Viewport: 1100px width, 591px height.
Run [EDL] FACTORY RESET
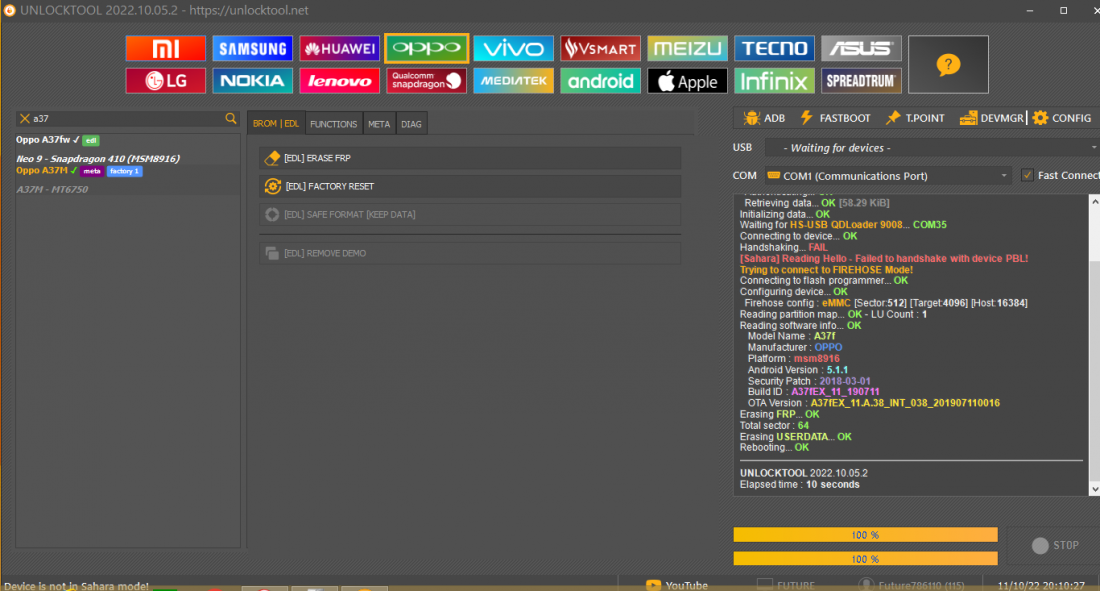pos(470,186)
